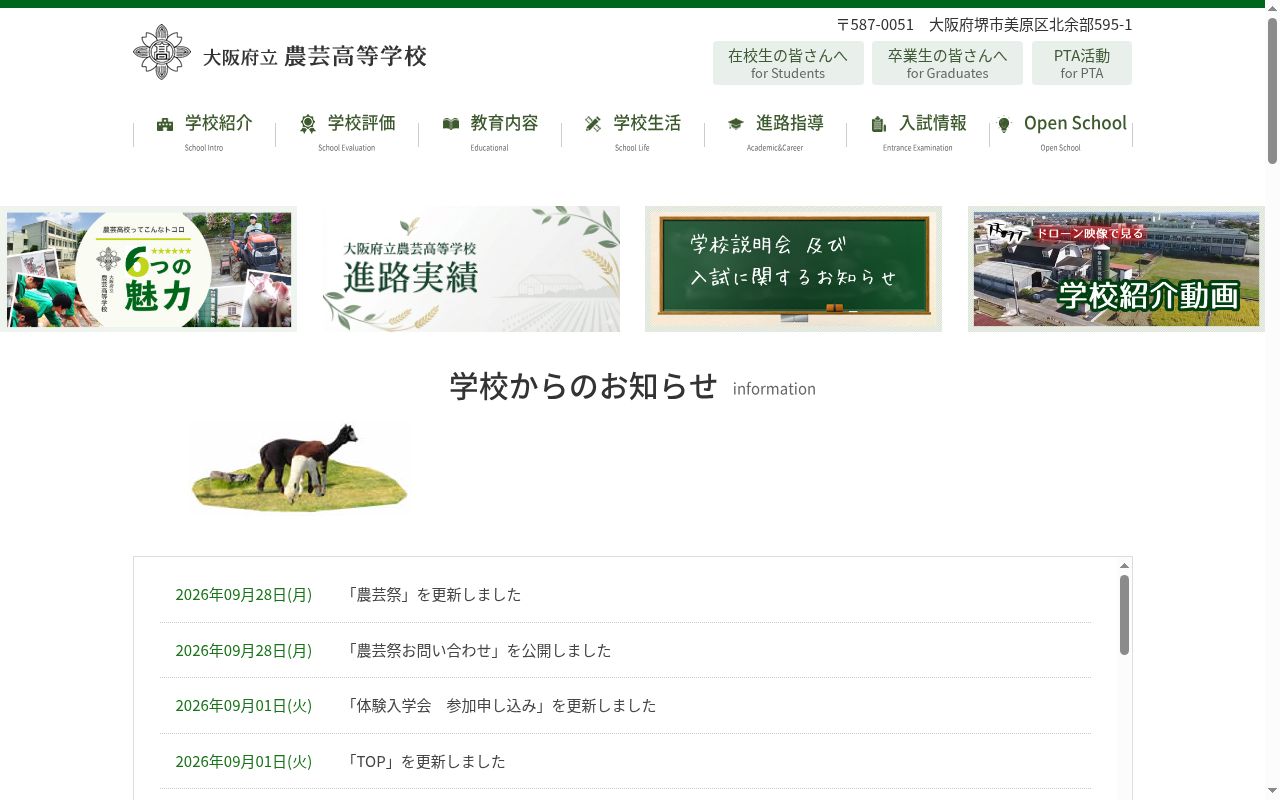Screen dimensions: 1280x800
Task: Click the clipboard icon beside 入試情報
Action: click(x=879, y=124)
